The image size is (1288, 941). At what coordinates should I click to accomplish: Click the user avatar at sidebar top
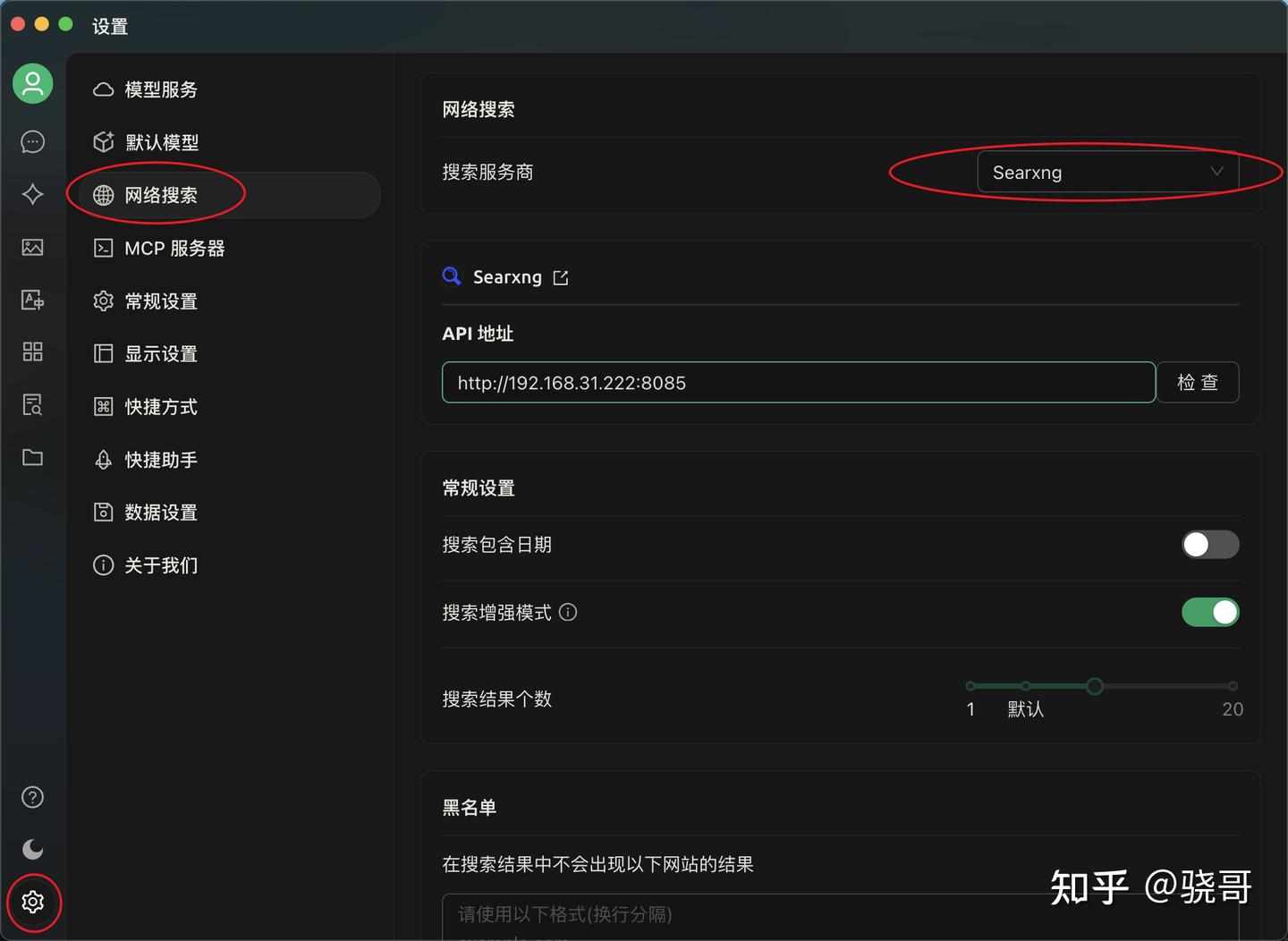(x=32, y=82)
